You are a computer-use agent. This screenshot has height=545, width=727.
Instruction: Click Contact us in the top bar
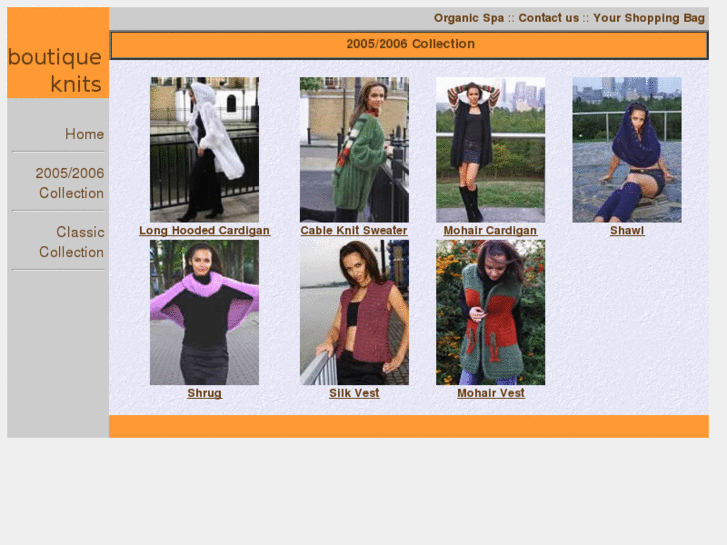548,18
